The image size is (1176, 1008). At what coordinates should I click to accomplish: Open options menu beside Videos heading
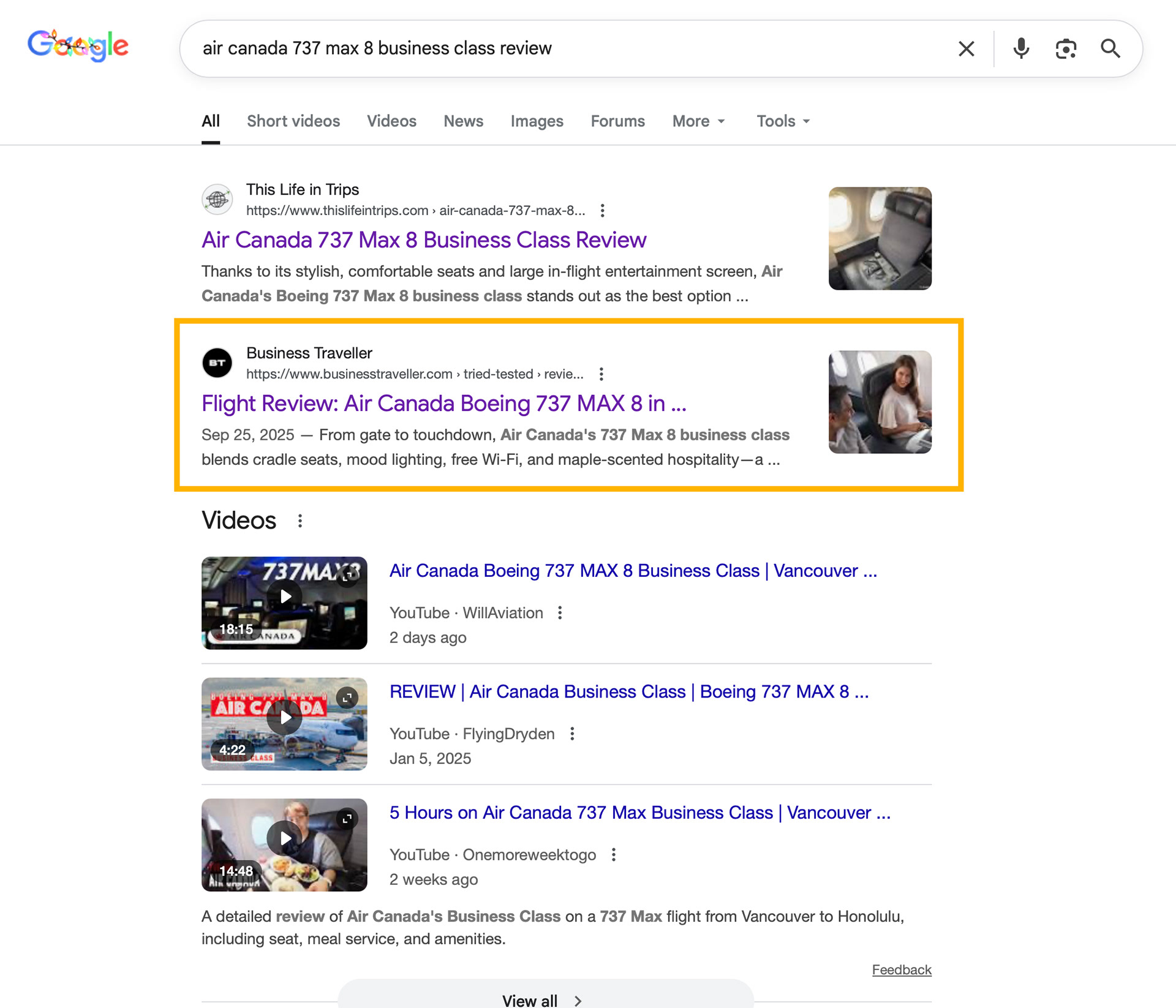click(x=300, y=521)
